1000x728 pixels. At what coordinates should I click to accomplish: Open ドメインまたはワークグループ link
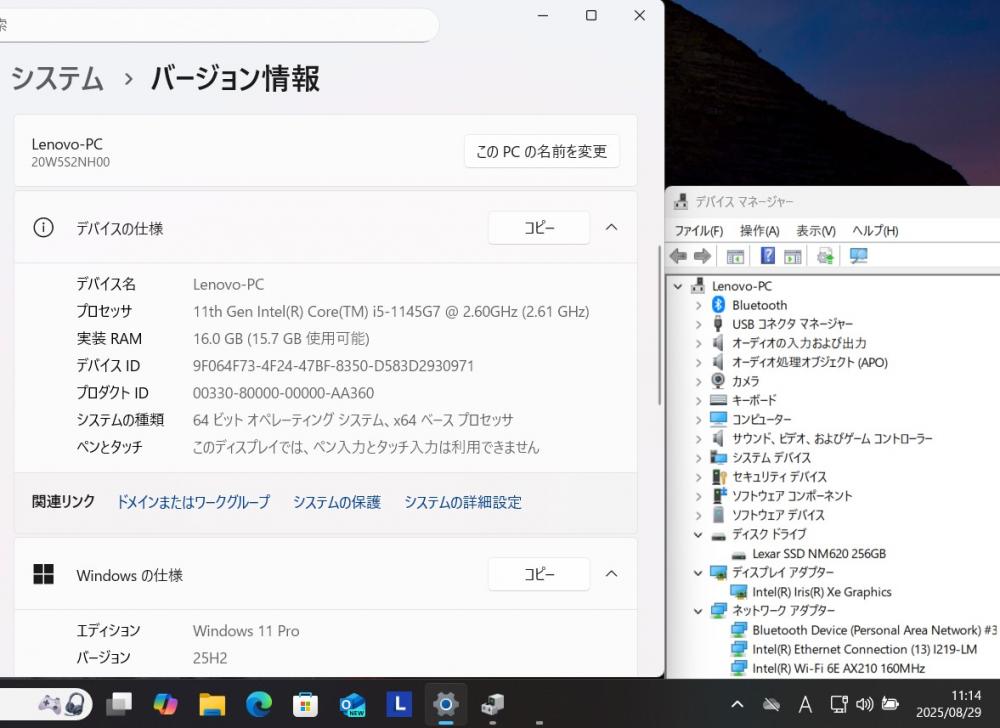pyautogui.click(x=193, y=502)
